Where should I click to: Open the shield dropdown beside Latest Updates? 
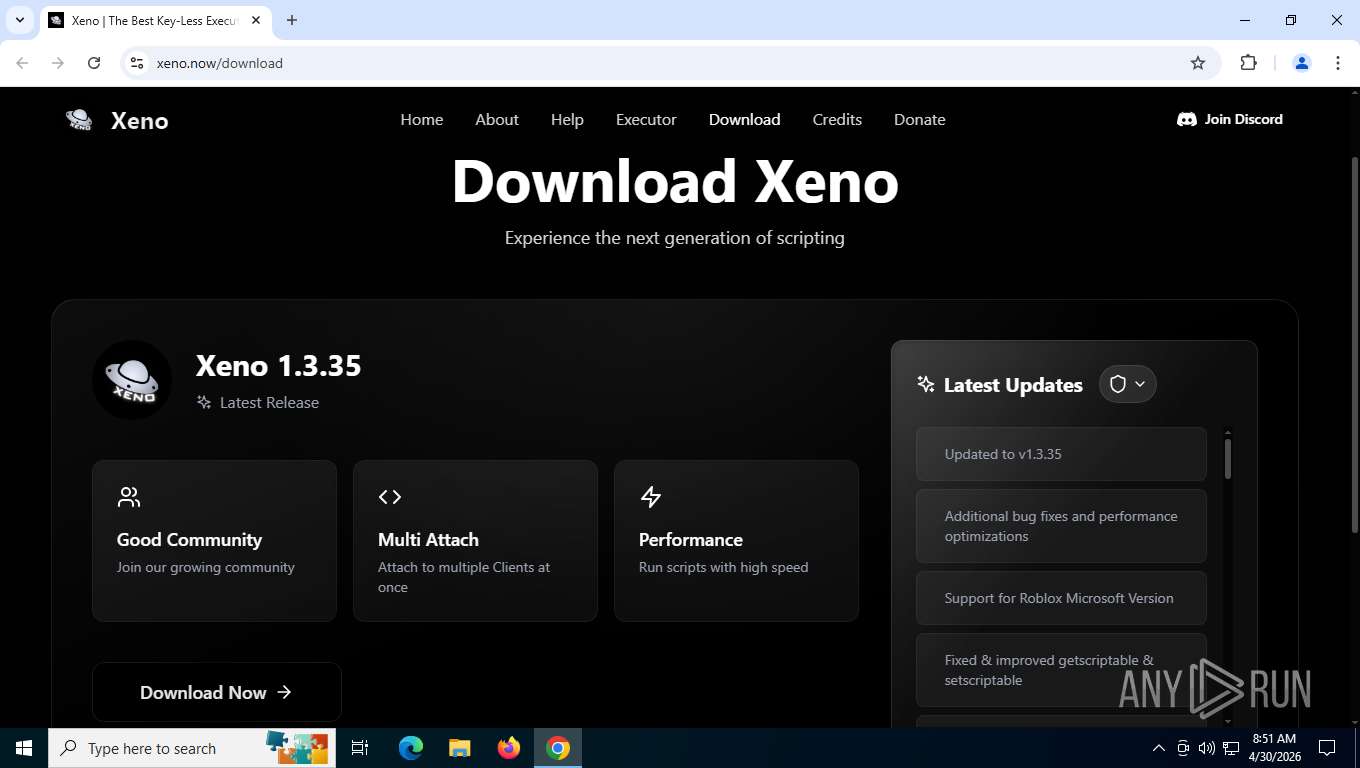[x=1127, y=384]
